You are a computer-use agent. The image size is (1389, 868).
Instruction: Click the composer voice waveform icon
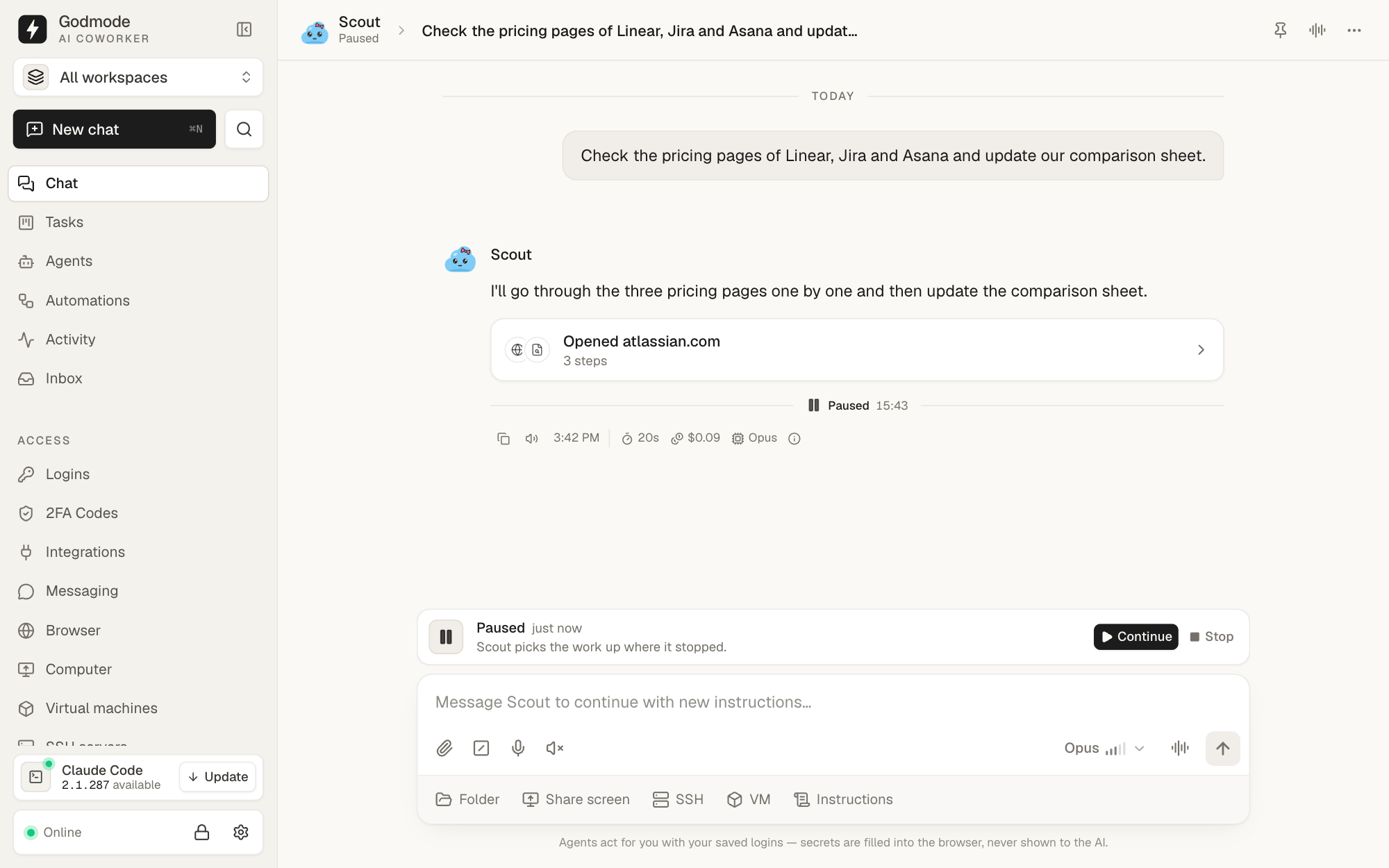pos(1180,748)
